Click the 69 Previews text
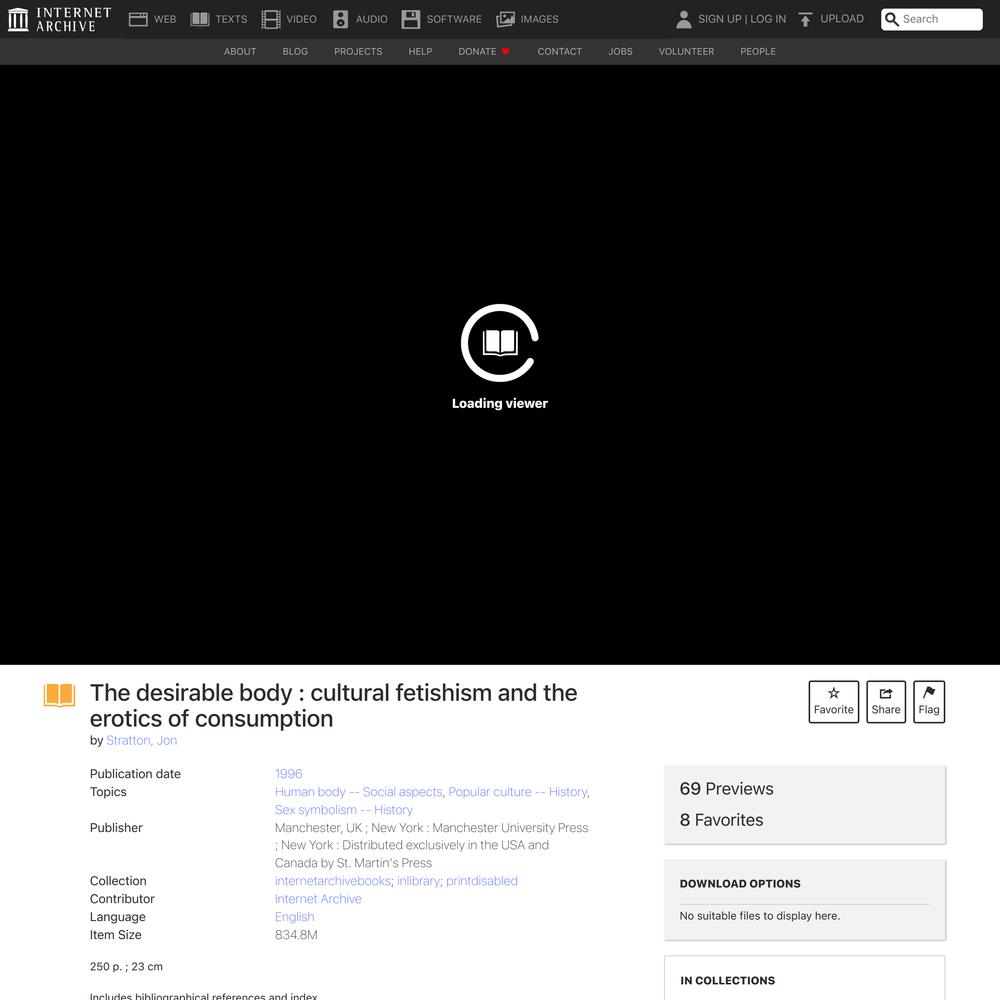 726,789
